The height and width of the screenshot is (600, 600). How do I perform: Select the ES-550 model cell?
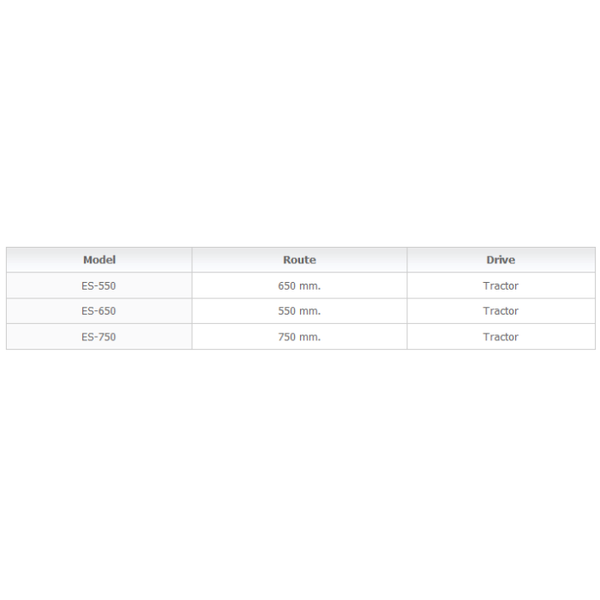pyautogui.click(x=99, y=285)
